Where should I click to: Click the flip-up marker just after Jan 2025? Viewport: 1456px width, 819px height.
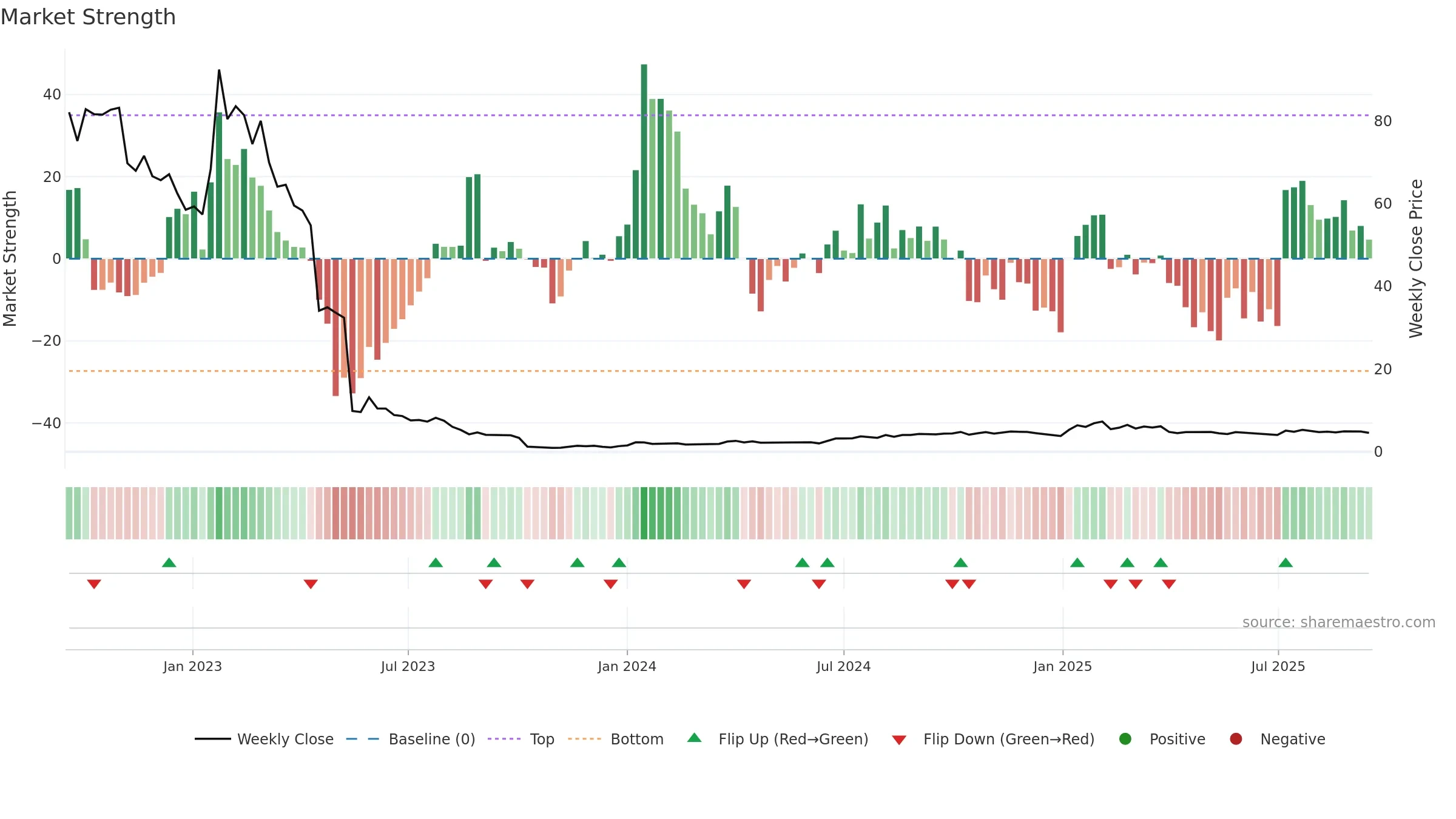tap(1077, 562)
